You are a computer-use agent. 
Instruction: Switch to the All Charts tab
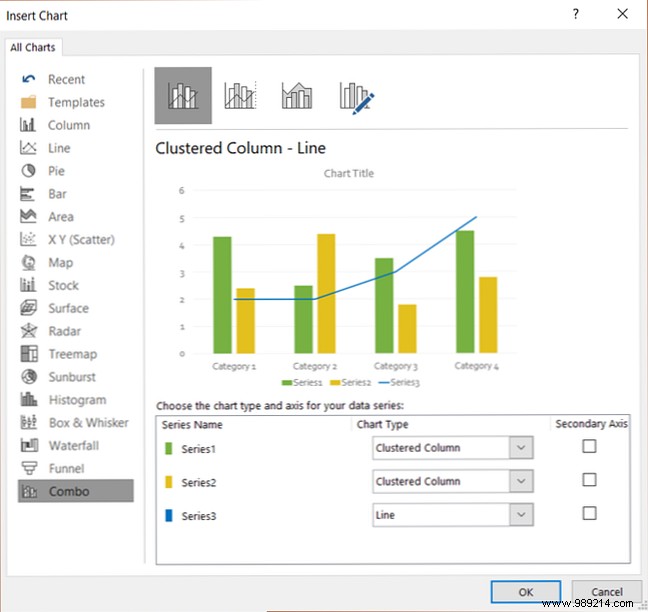(33, 48)
